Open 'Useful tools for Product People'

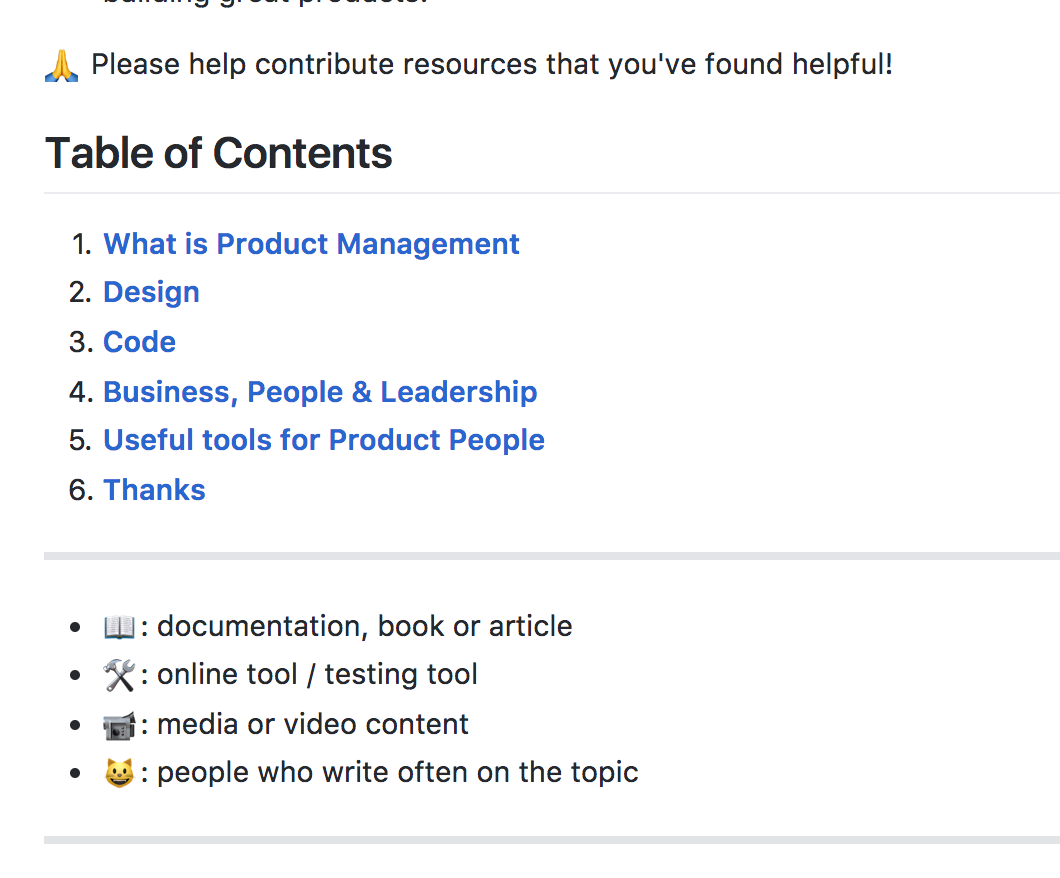point(324,439)
